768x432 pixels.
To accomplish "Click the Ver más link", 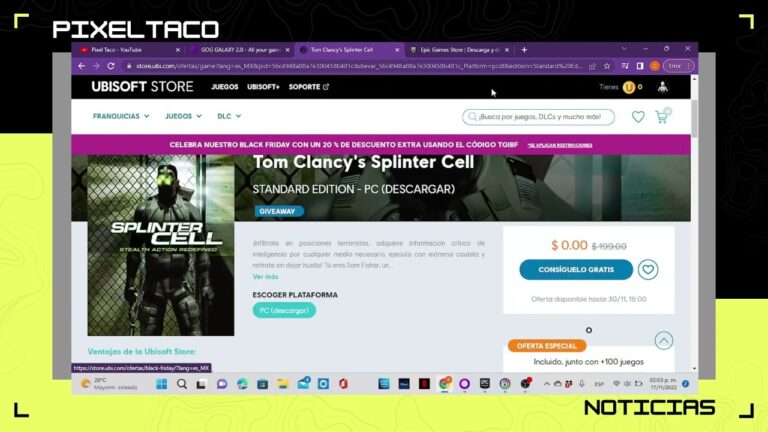I will coord(265,277).
